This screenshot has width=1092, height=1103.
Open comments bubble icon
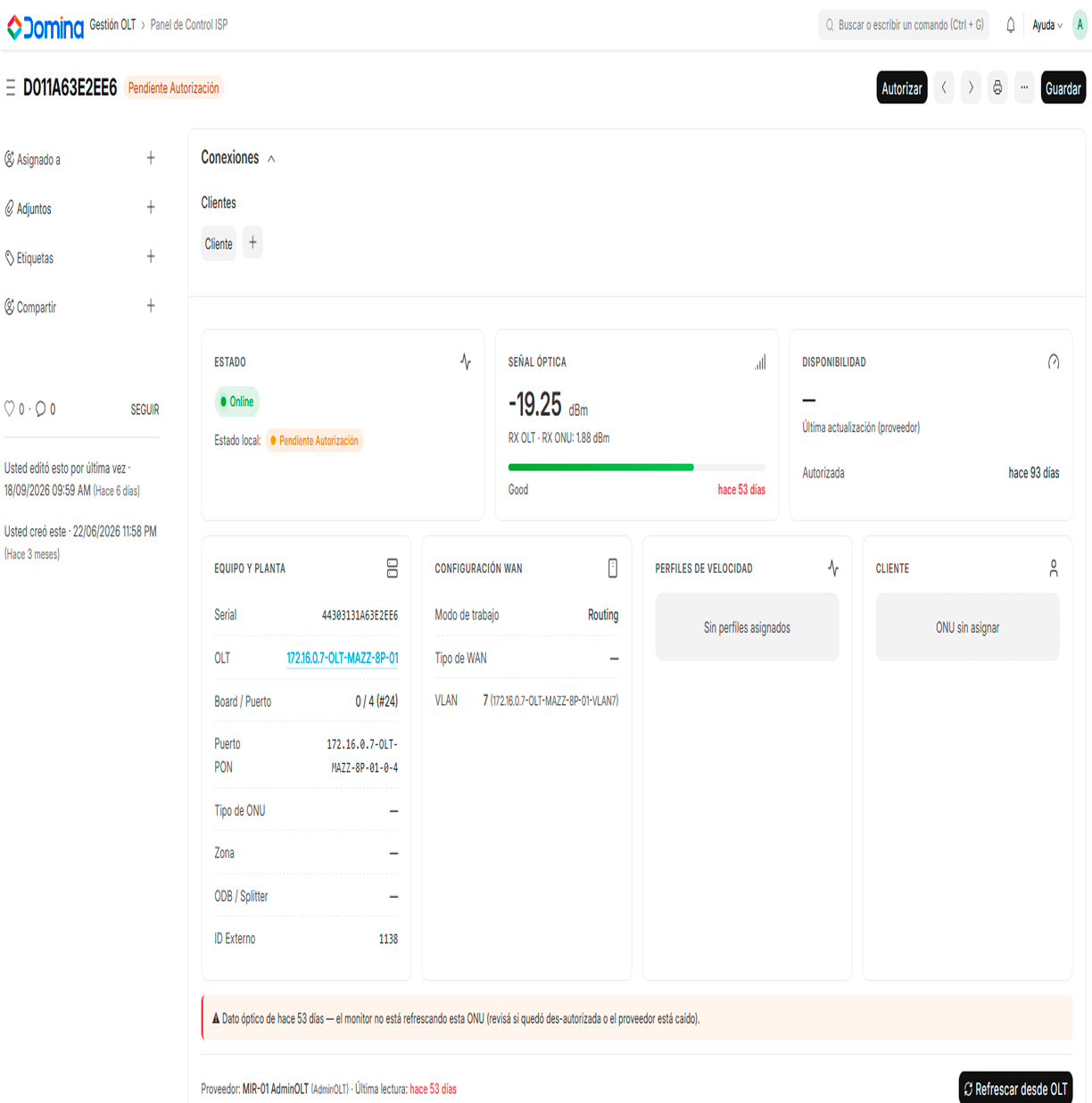tap(40, 409)
